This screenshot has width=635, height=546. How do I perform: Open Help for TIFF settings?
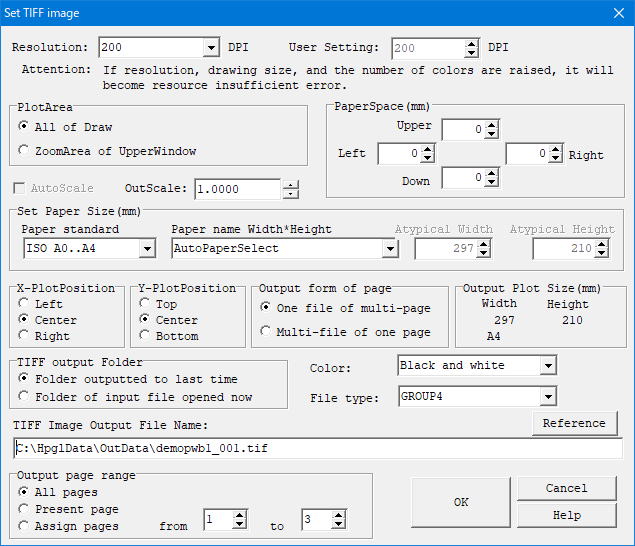coord(567,515)
